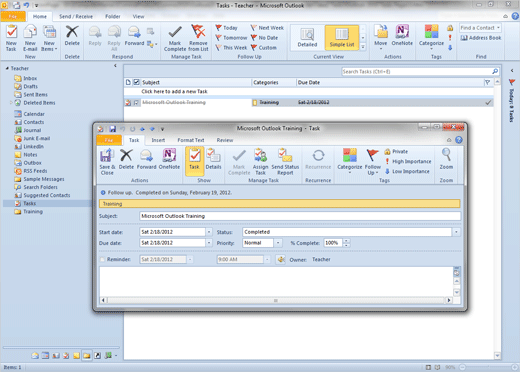Open Follow Up dropdown in task window
Viewport: 520px width, 372px height.
[372, 162]
